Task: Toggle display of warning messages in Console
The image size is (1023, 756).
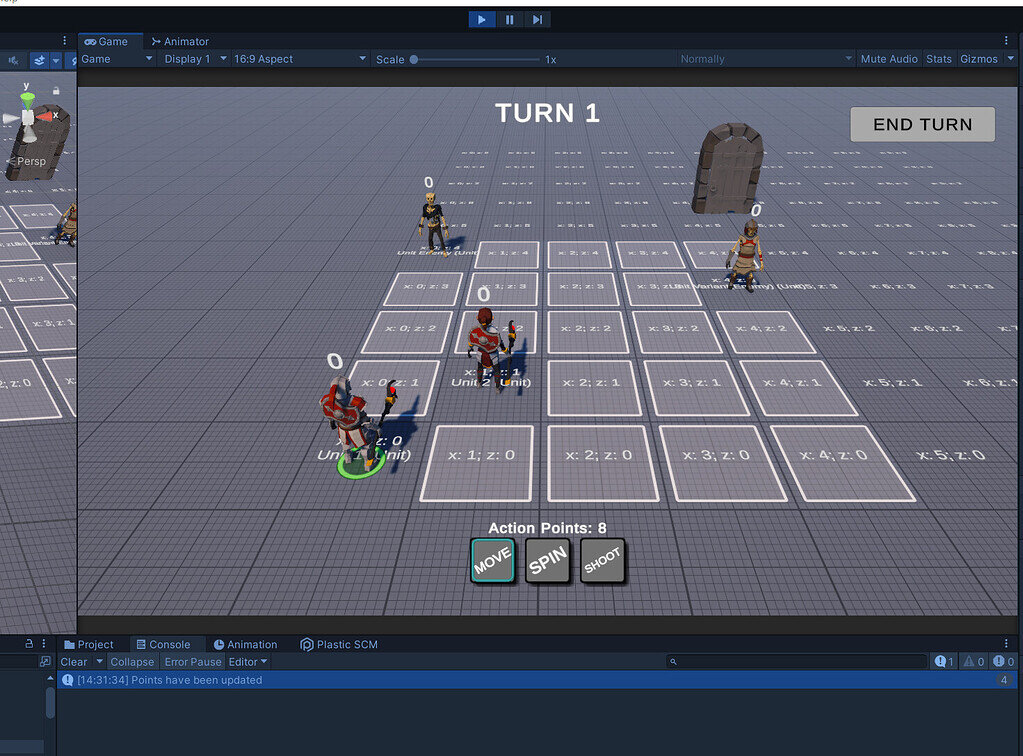Action: pos(973,661)
